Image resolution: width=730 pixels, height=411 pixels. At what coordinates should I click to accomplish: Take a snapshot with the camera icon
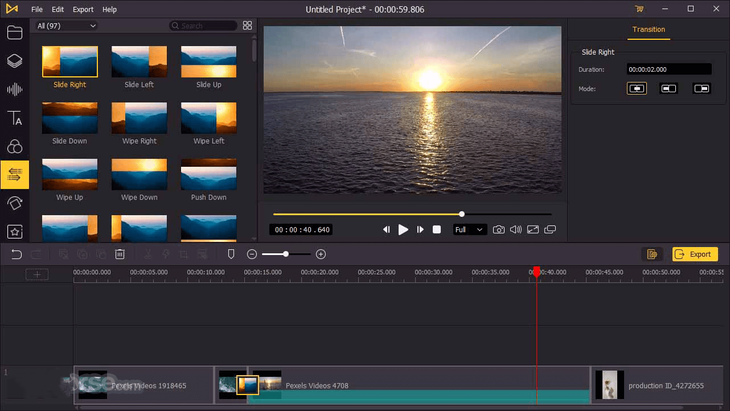(499, 229)
